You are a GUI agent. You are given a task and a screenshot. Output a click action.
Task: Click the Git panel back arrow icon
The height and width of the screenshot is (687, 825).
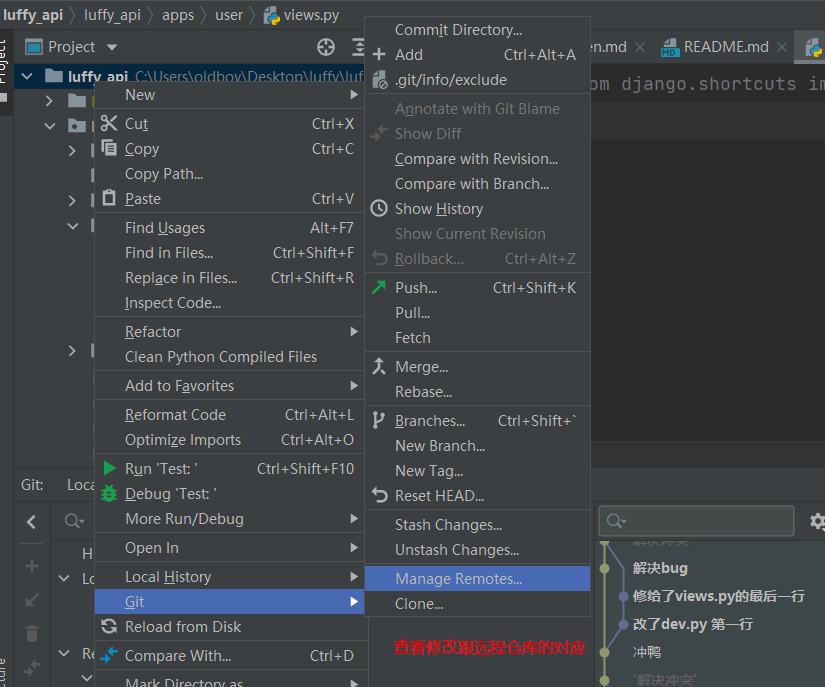click(32, 522)
